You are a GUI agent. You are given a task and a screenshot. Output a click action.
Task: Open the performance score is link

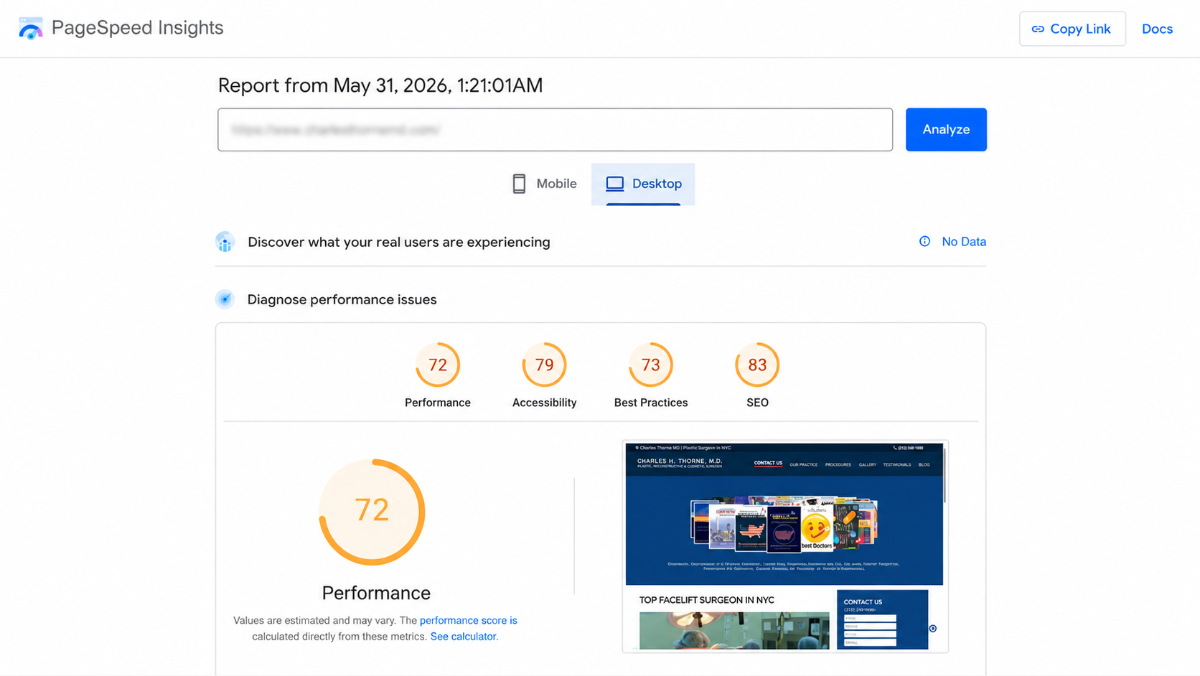point(468,621)
